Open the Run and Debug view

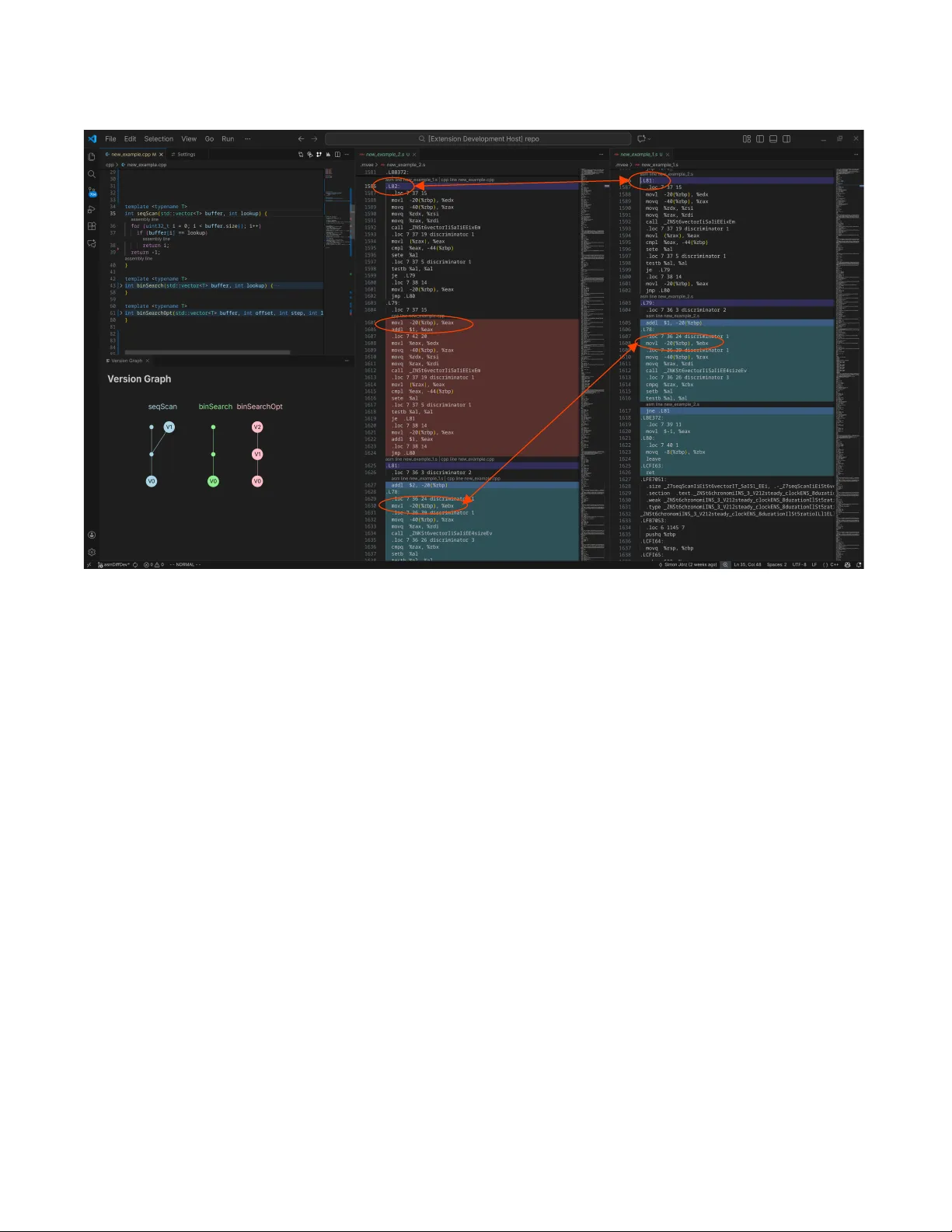tap(92, 209)
